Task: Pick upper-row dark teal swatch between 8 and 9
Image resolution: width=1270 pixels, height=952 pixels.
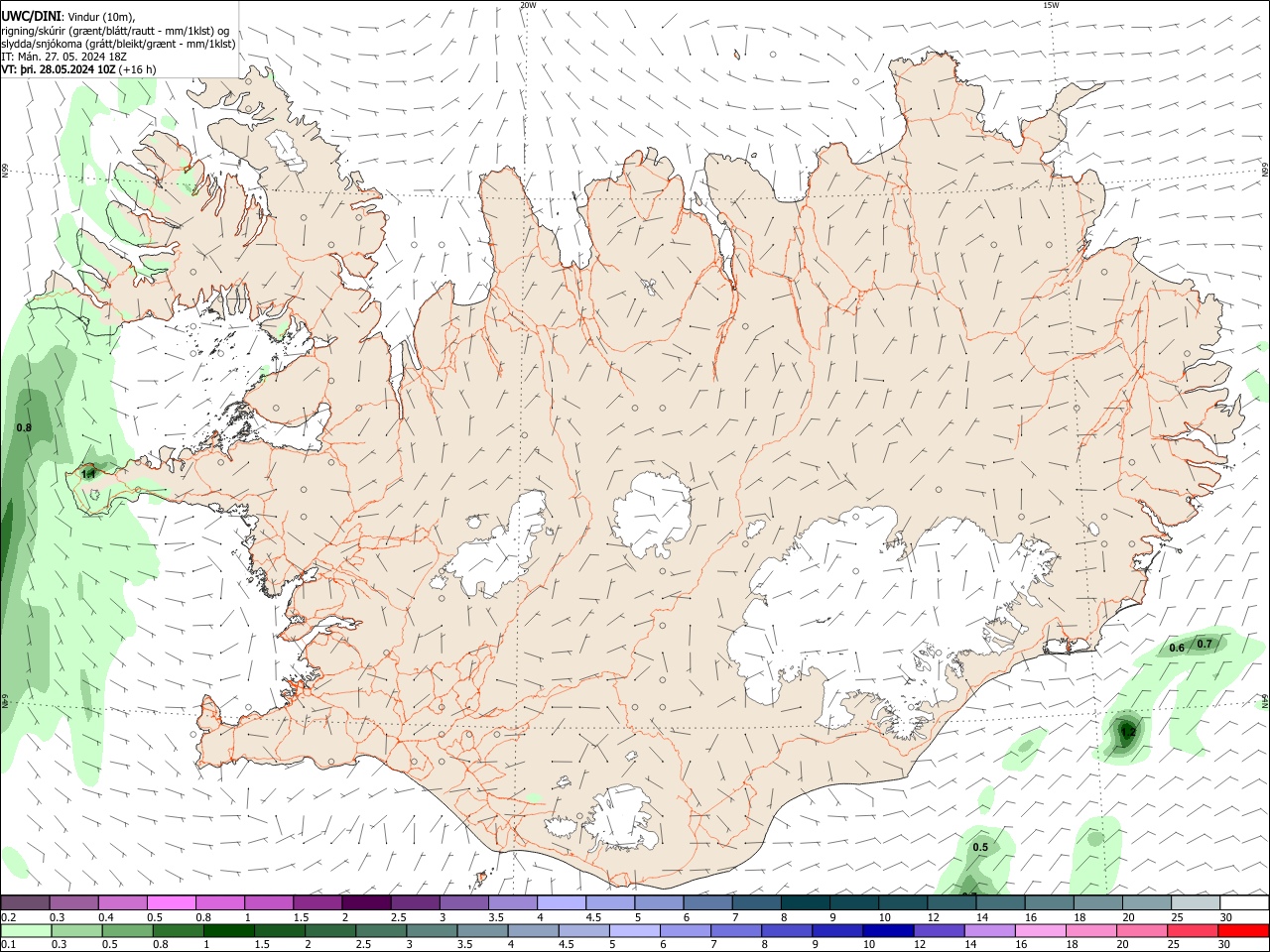Action: [805, 903]
